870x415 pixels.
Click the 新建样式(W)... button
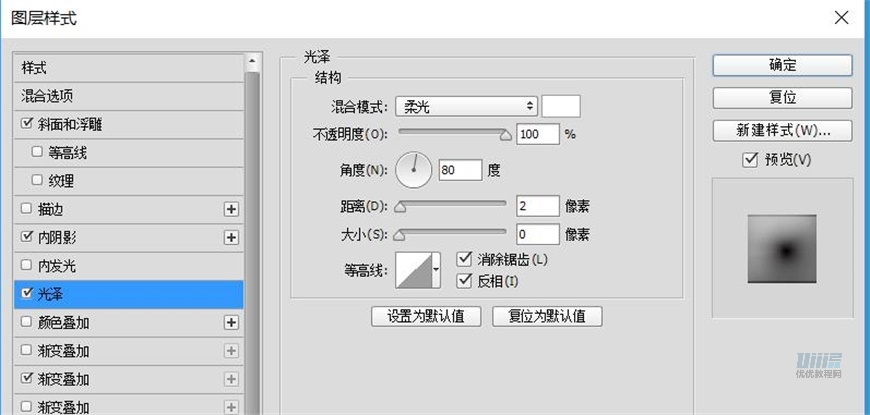coord(782,131)
